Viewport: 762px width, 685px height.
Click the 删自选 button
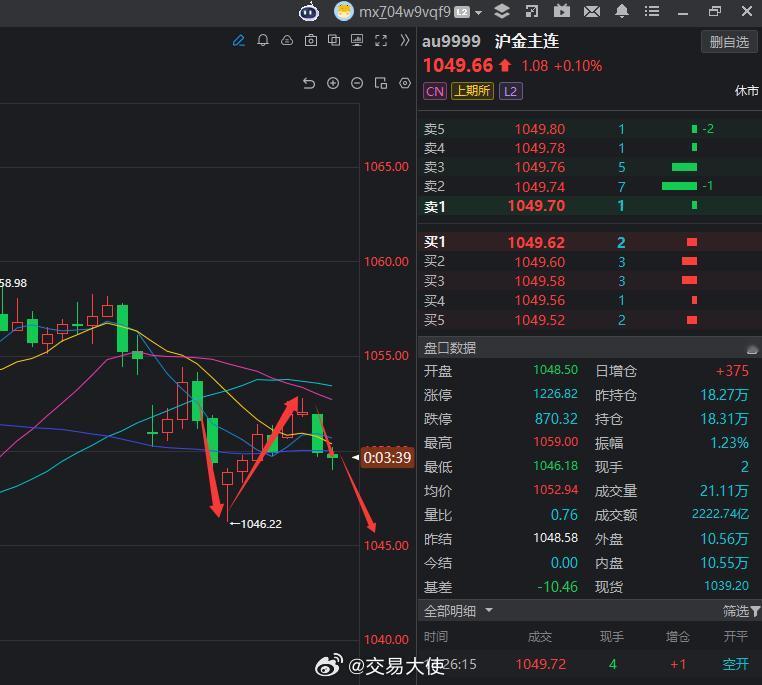tap(729, 42)
